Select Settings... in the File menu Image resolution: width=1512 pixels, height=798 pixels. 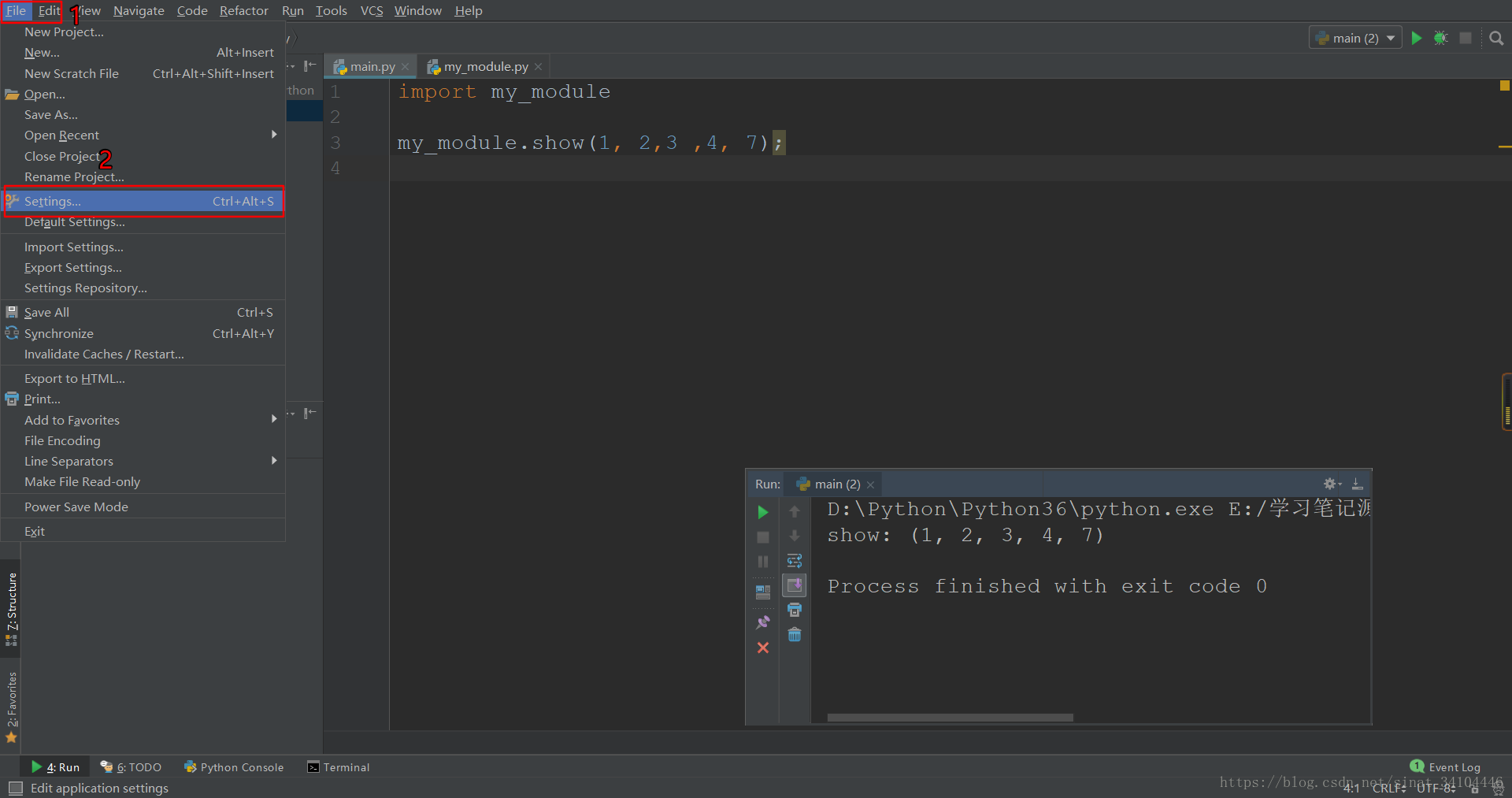point(143,201)
